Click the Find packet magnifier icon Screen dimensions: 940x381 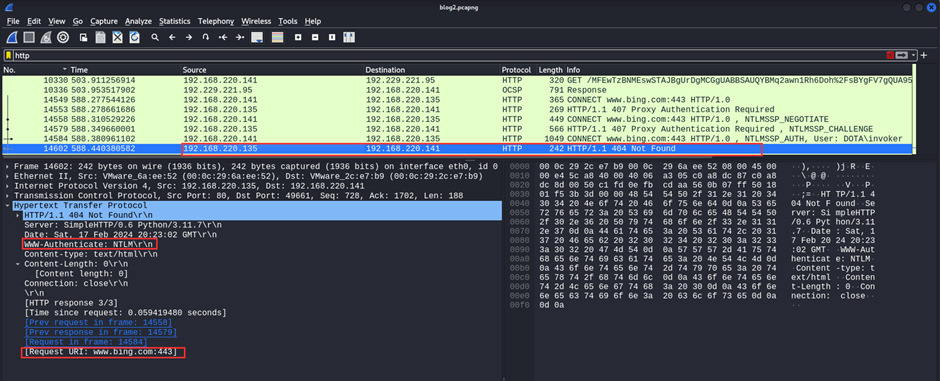pyautogui.click(x=155, y=37)
